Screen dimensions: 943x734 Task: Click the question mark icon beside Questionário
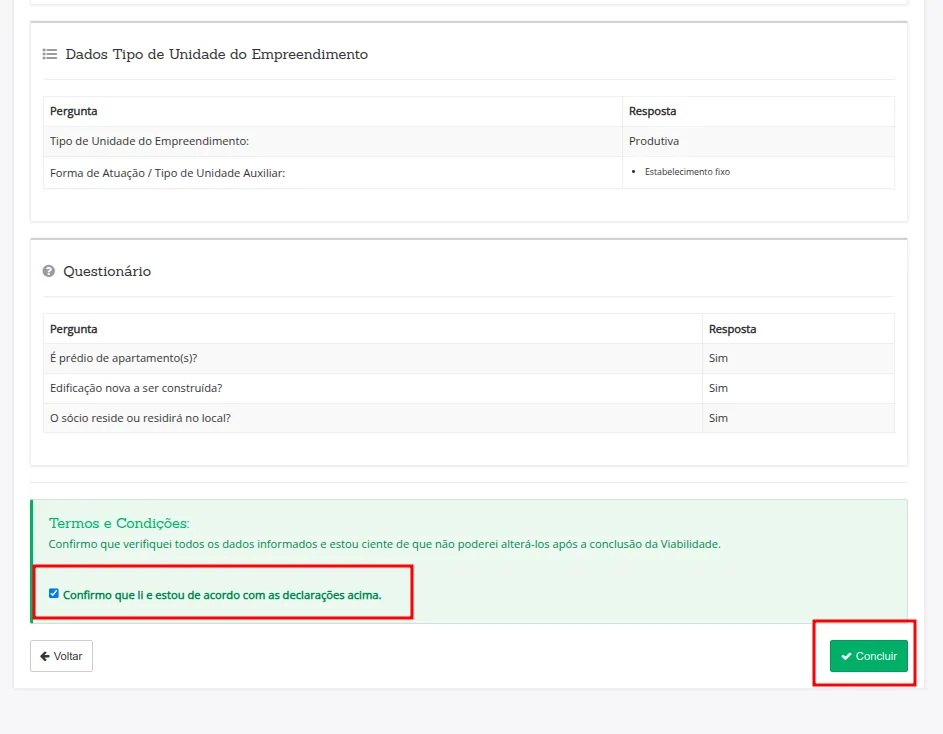point(49,271)
